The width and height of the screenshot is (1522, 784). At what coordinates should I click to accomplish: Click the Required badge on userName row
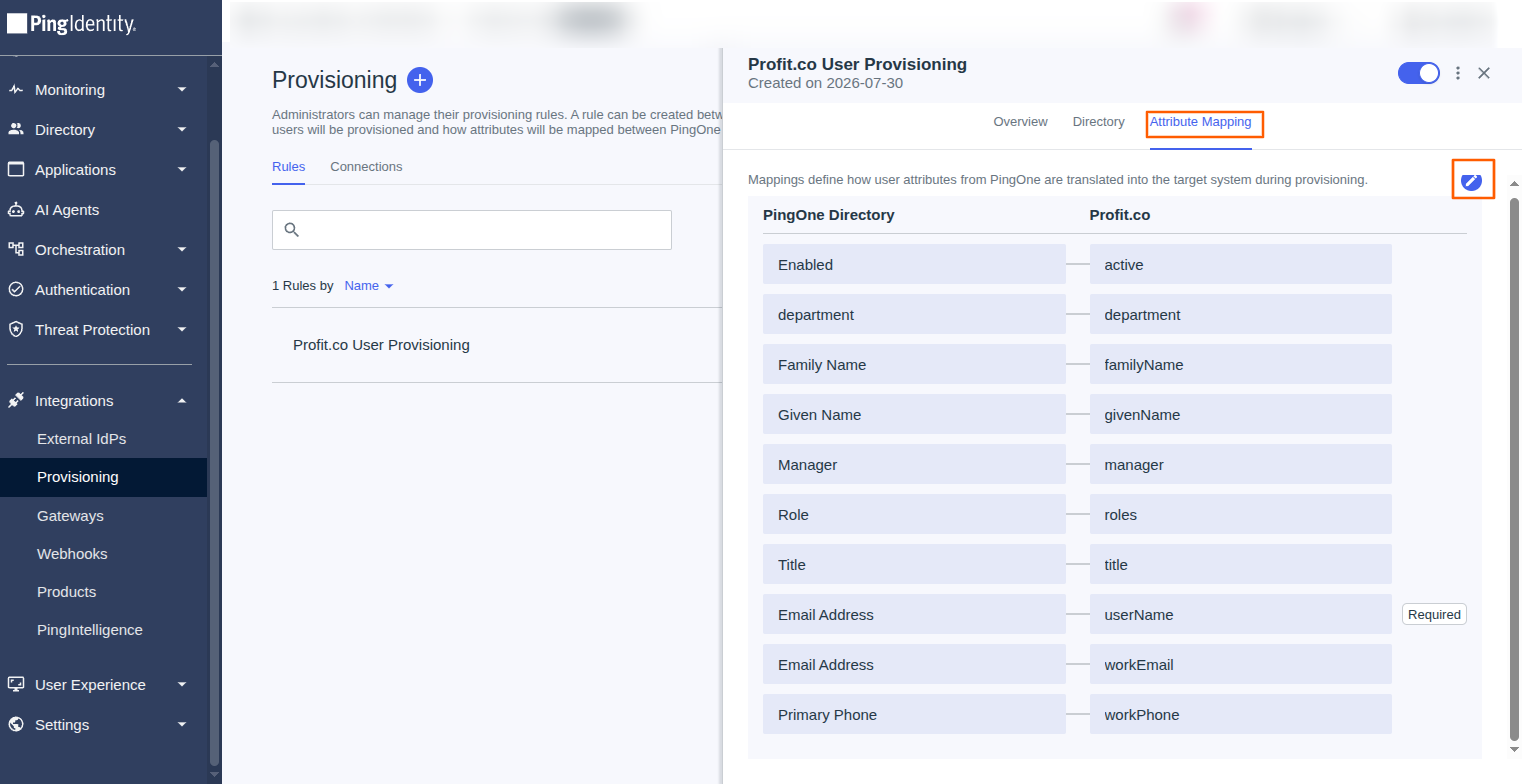click(1434, 615)
